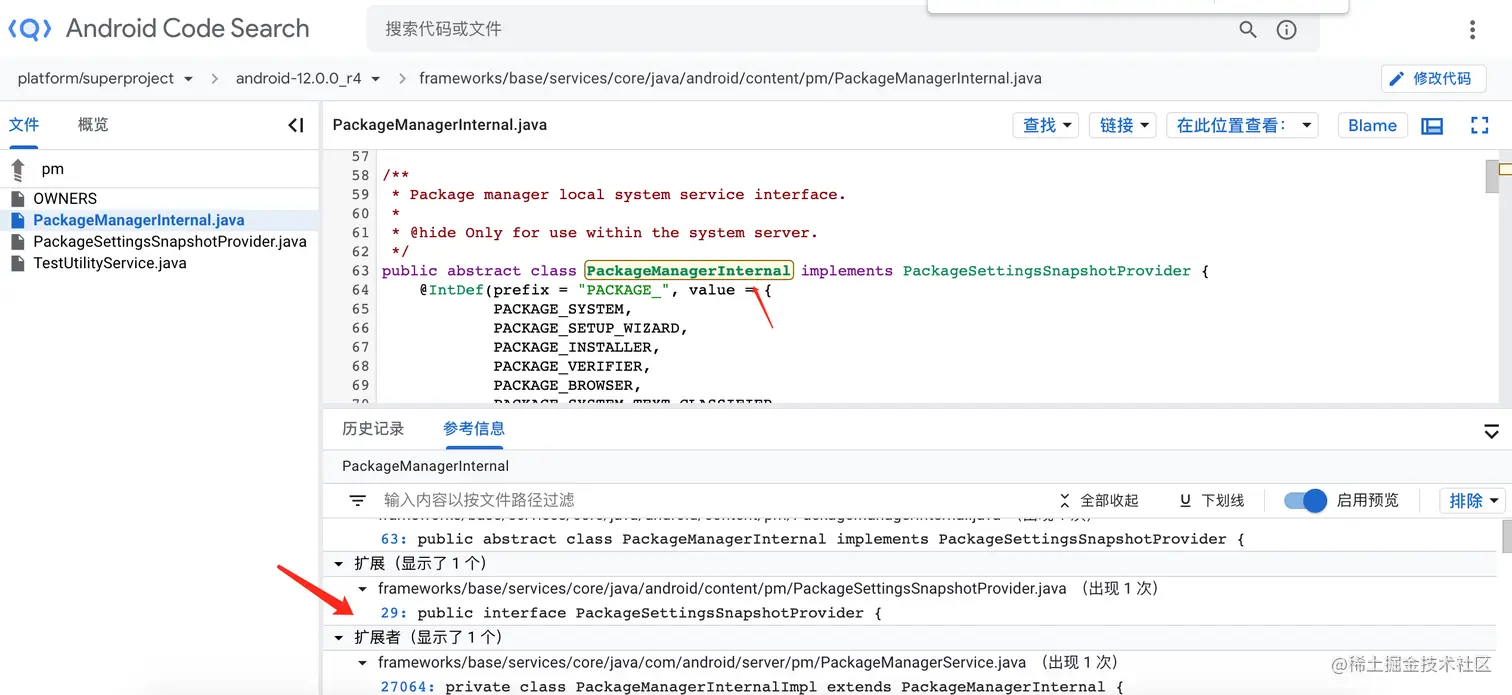This screenshot has height=695, width=1512.
Task: Click the Android Code Search logo
Action: 159,29
